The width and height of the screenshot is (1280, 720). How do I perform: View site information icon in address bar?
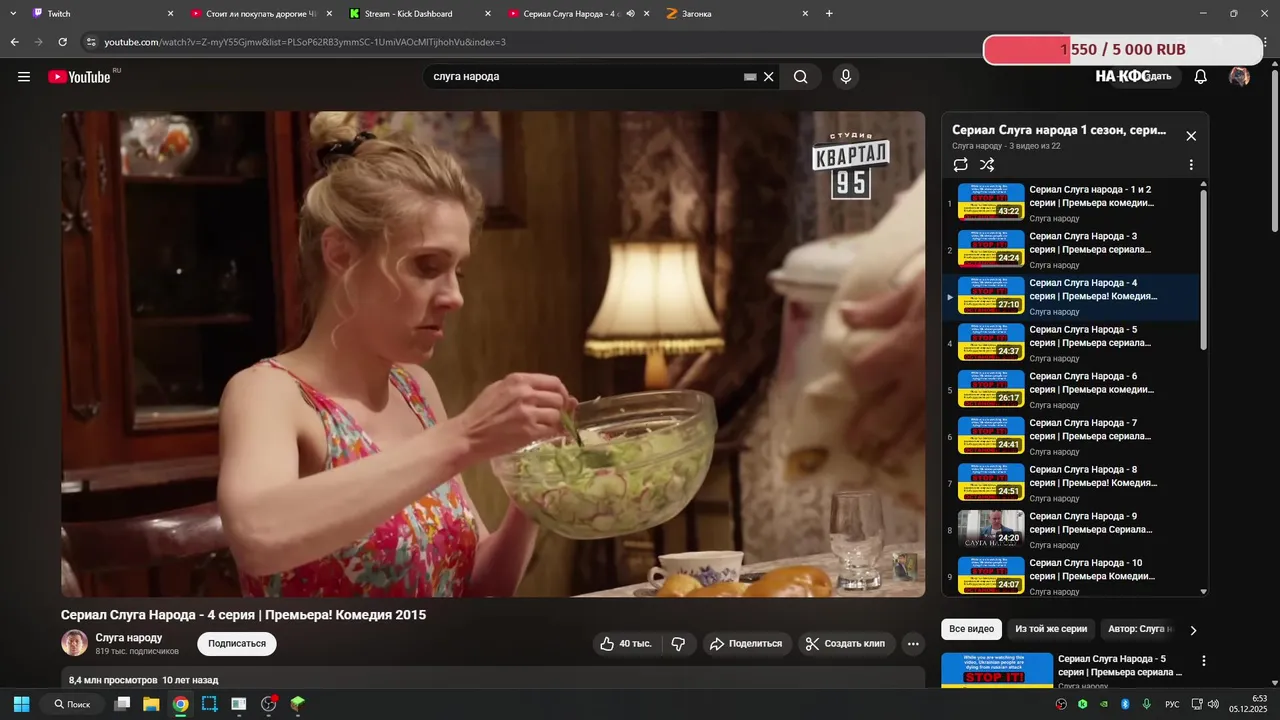pos(91,42)
